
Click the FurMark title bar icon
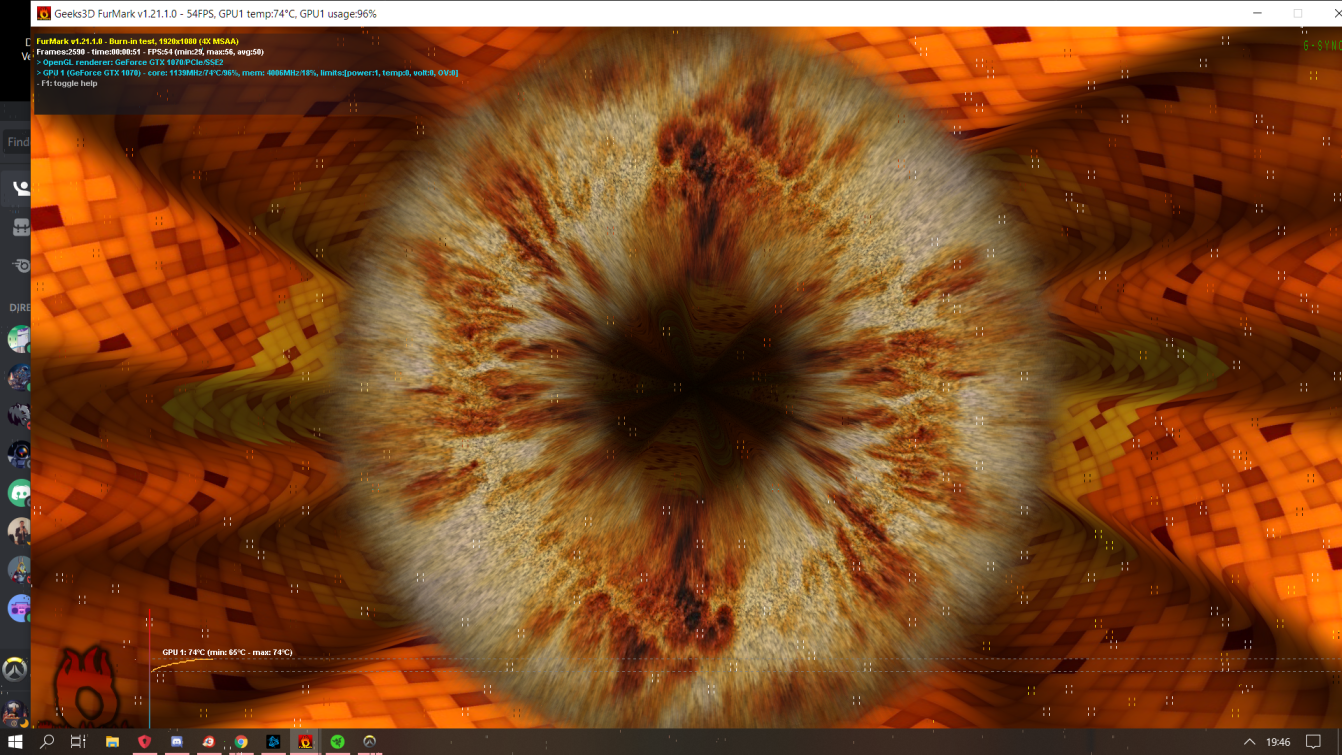click(x=44, y=14)
